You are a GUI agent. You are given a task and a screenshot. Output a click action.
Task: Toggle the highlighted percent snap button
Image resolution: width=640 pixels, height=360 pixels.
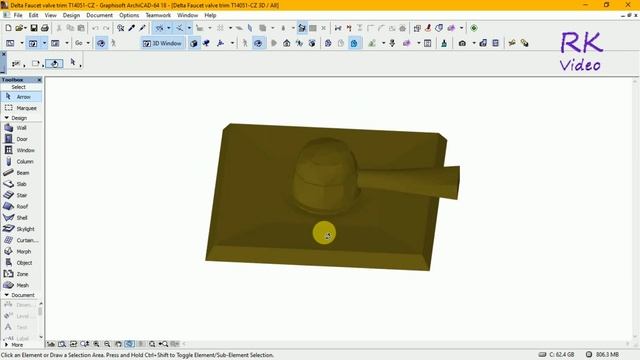pyautogui.click(x=160, y=28)
